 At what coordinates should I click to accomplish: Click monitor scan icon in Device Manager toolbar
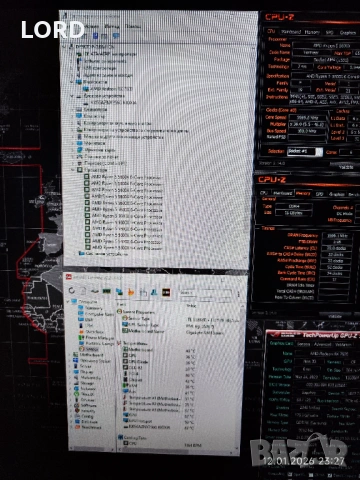click(116, 35)
